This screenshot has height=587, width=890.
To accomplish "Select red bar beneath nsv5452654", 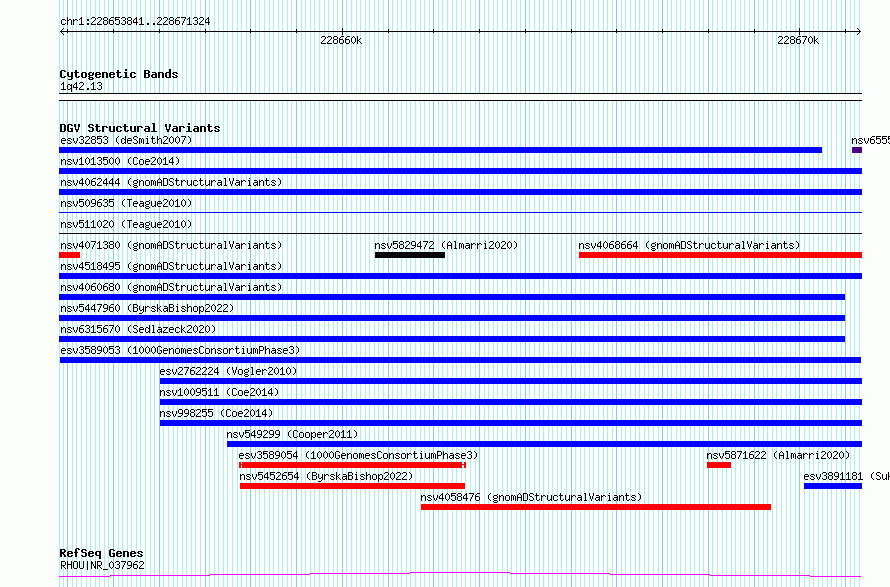I will pyautogui.click(x=352, y=486).
